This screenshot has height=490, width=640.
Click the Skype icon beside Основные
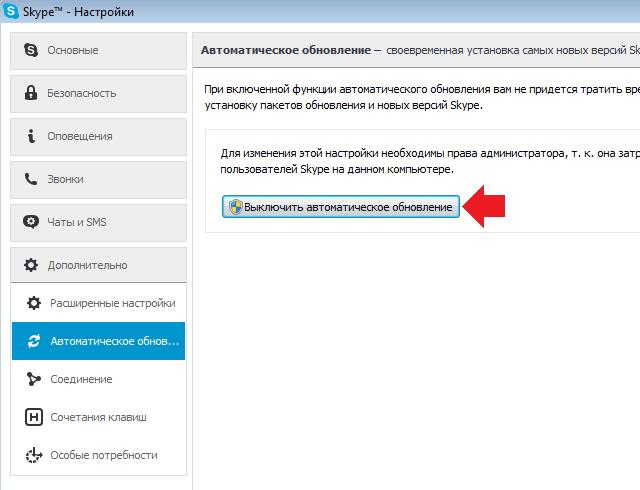[x=30, y=50]
